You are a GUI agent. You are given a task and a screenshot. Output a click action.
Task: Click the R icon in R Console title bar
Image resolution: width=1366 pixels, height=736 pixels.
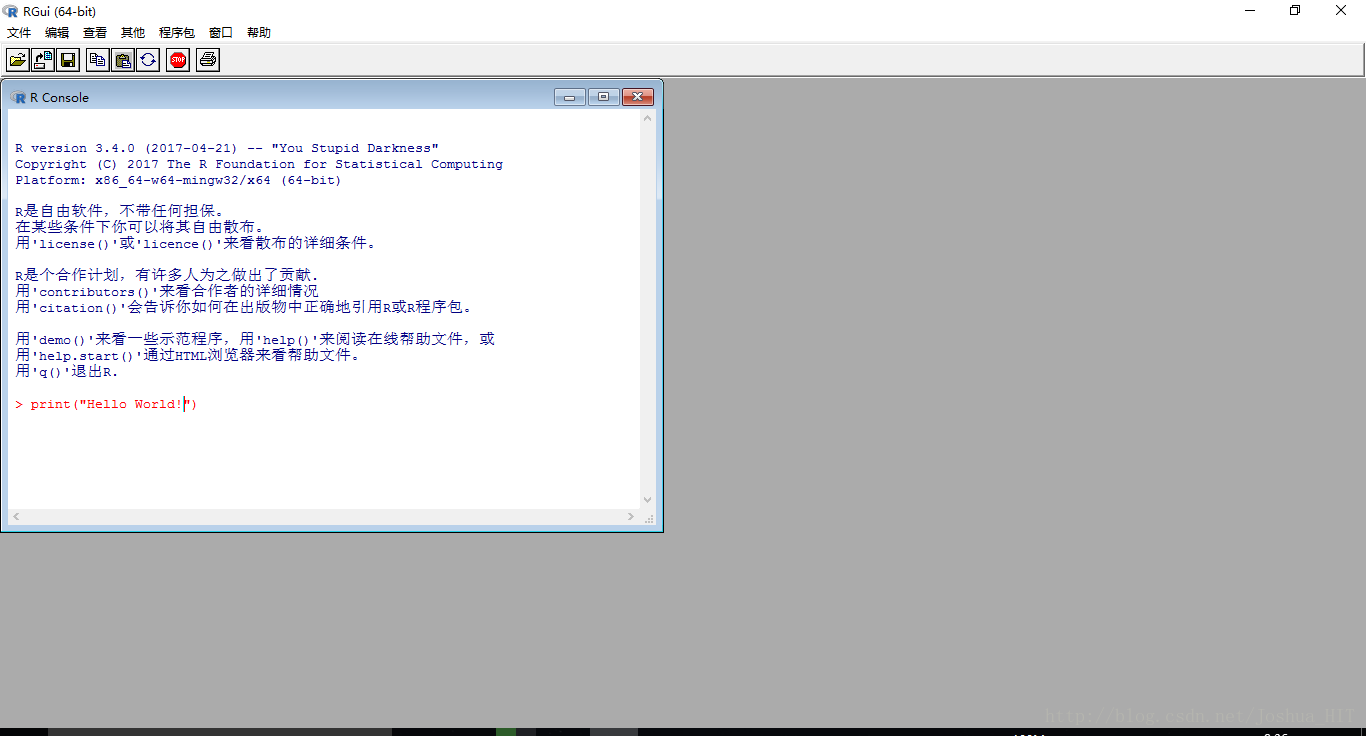click(18, 97)
